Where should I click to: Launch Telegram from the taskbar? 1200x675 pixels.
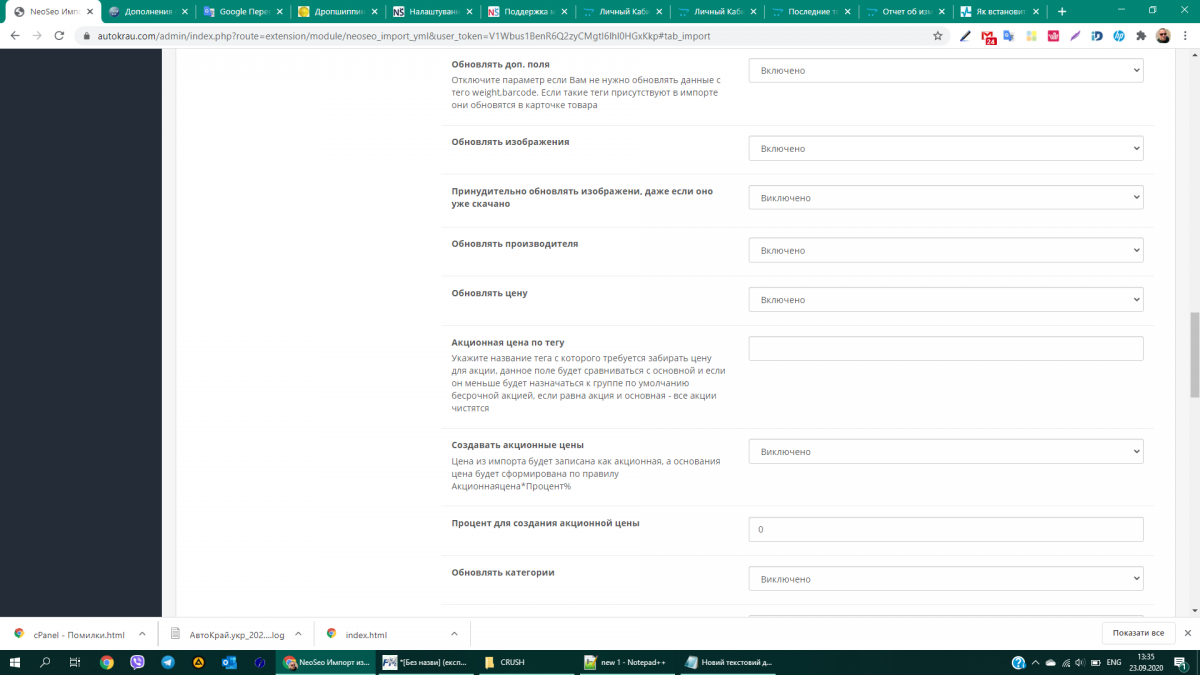click(168, 662)
